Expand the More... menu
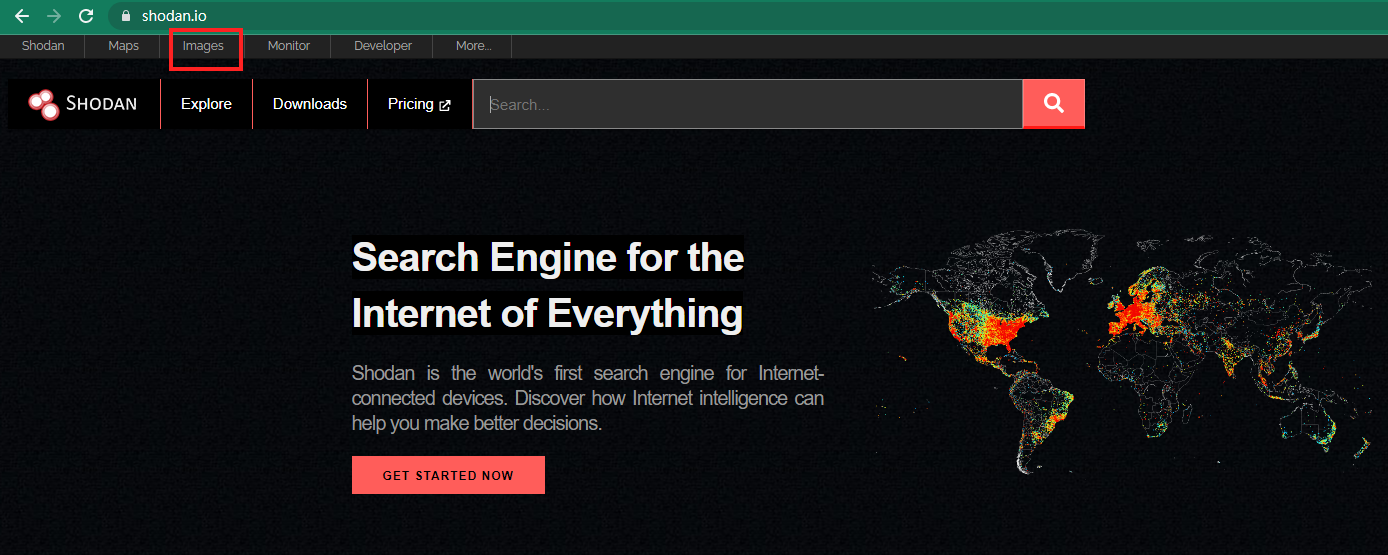Image resolution: width=1388 pixels, height=555 pixels. click(473, 46)
